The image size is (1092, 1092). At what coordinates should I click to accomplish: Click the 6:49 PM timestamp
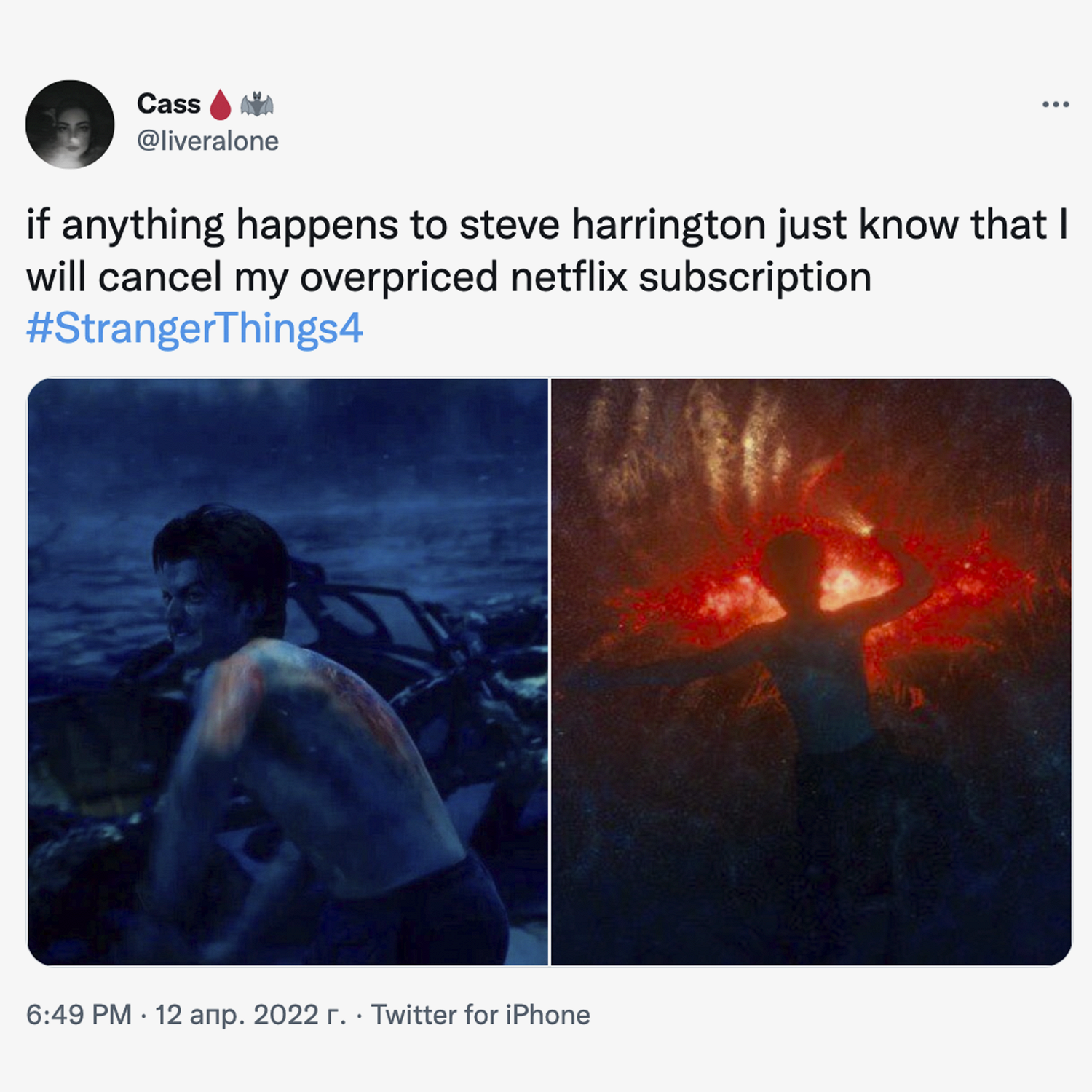point(79,1015)
